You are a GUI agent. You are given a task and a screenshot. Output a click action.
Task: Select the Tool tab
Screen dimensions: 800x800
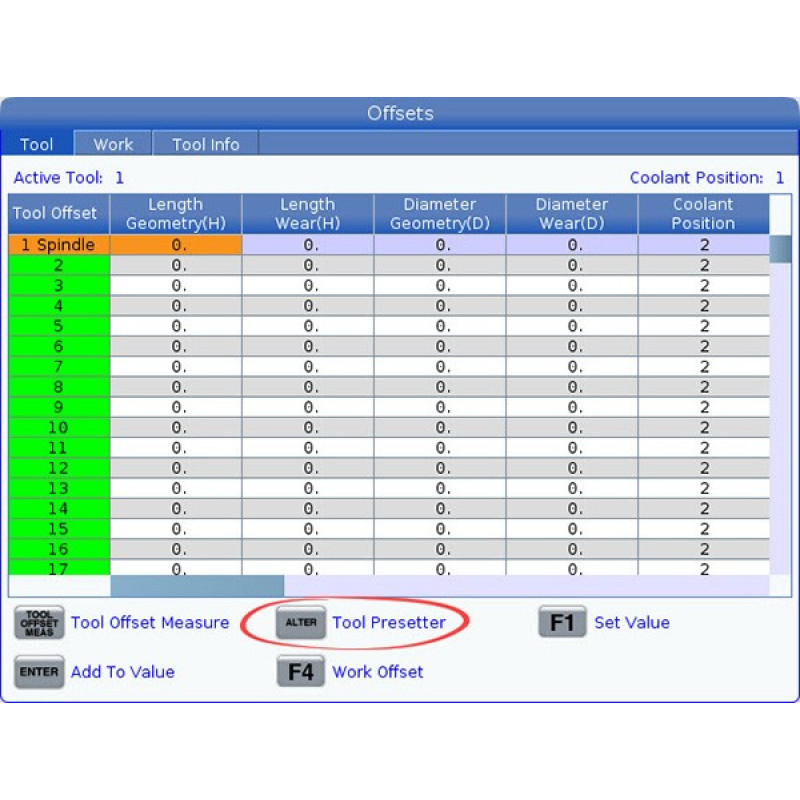[37, 144]
